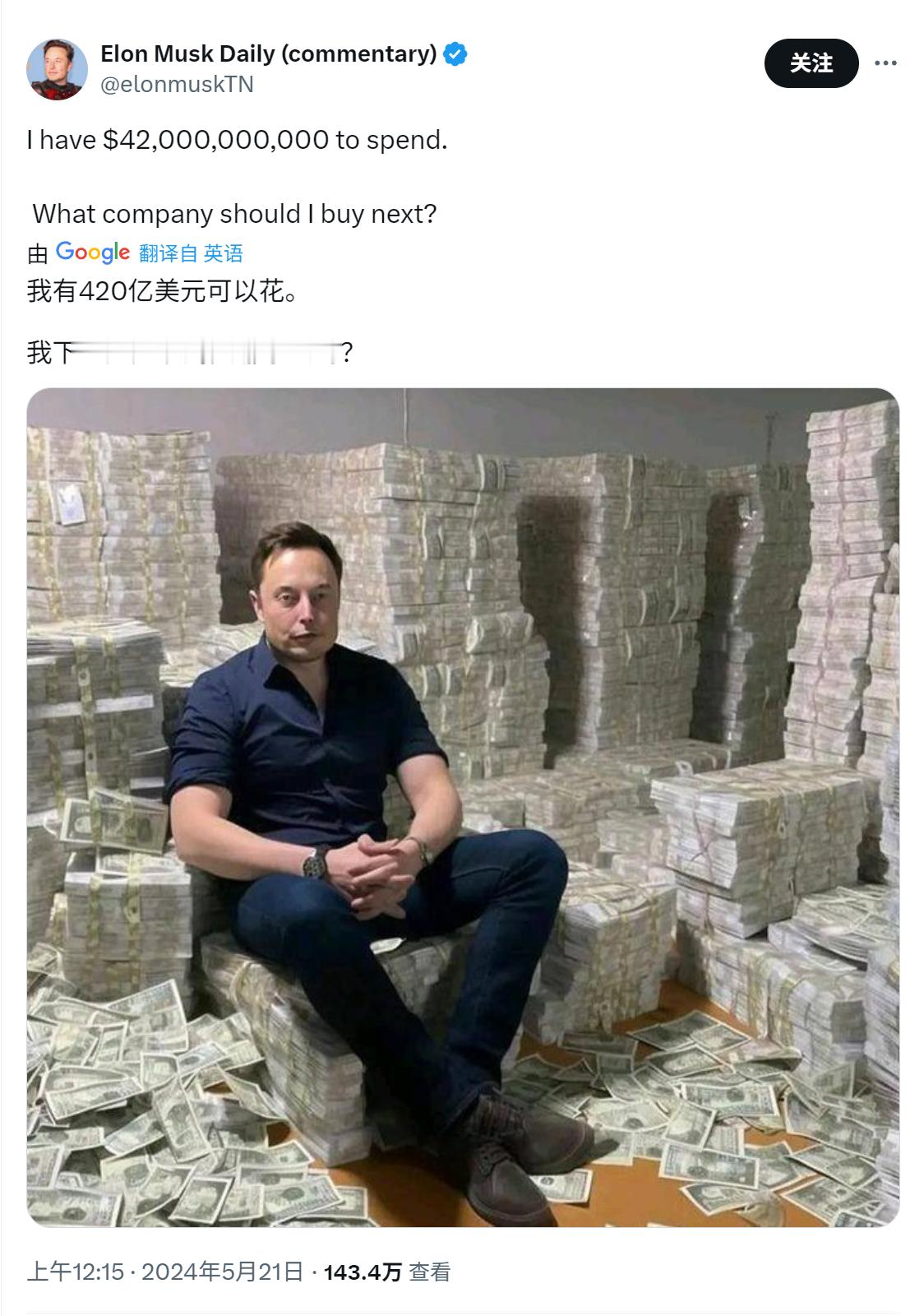This screenshot has width=924, height=1316.
Task: Click the 2024年5月21日 post date
Action: pyautogui.click(x=222, y=1272)
